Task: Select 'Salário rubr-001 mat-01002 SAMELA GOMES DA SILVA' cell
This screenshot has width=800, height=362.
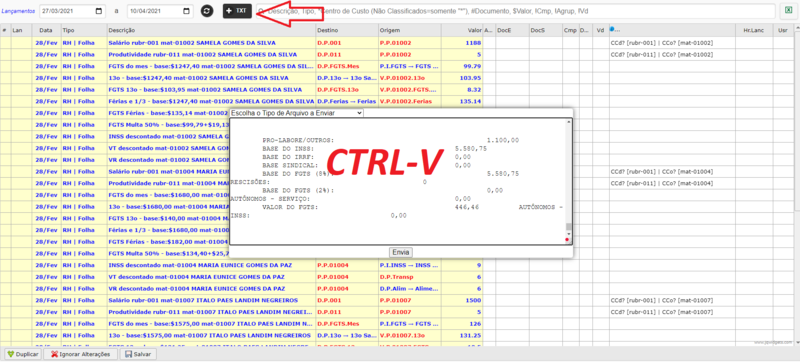Action: pyautogui.click(x=211, y=43)
